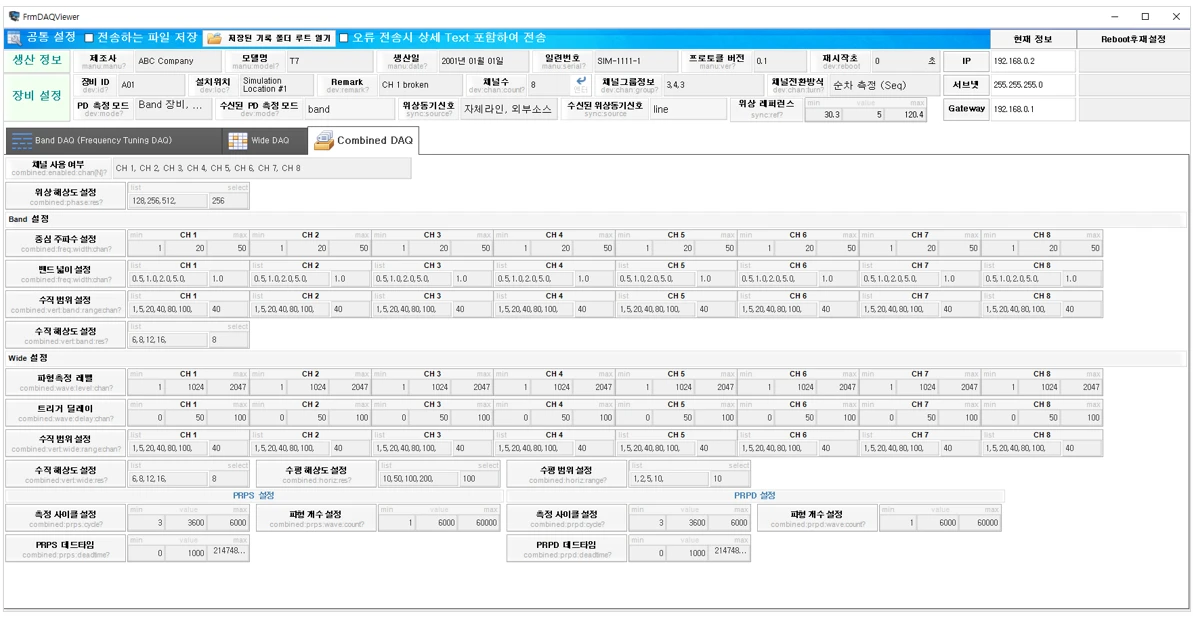
Task: Click the 생산 정보 section button
Action: [37, 60]
